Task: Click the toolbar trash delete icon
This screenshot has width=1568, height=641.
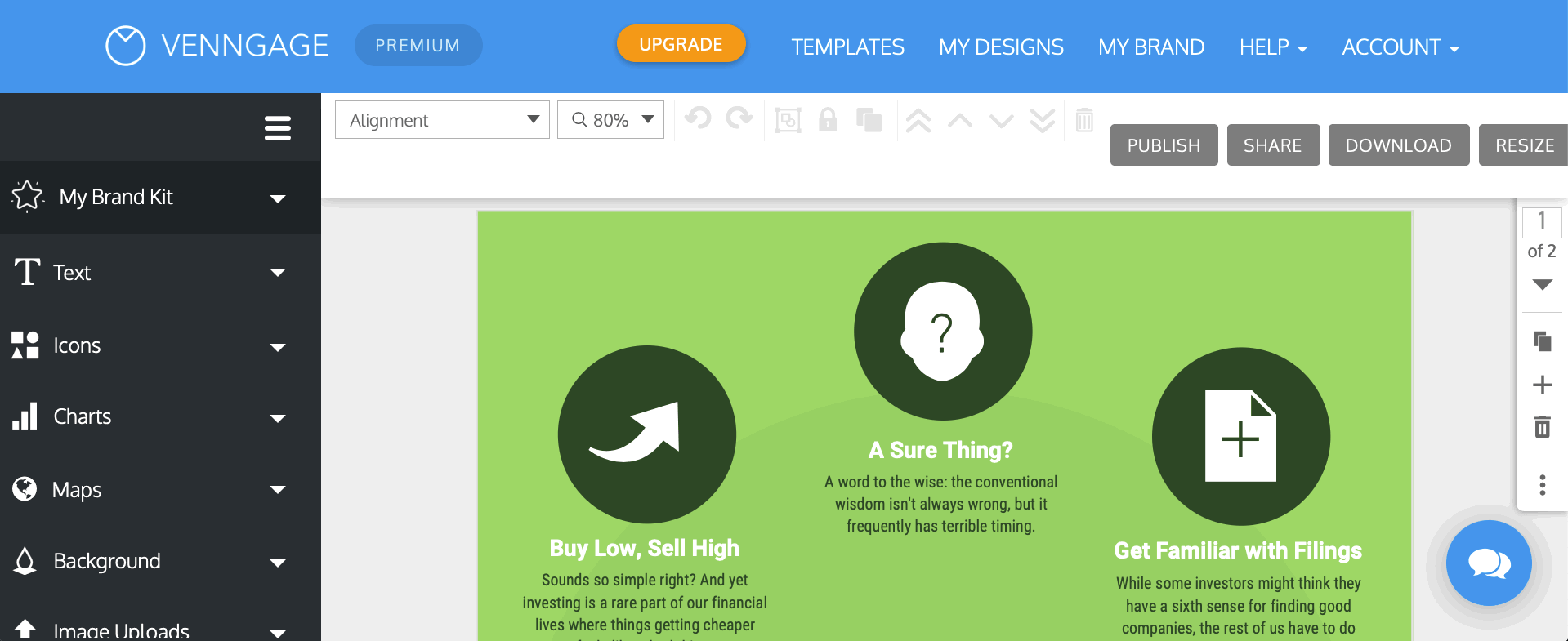Action: 1084,120
